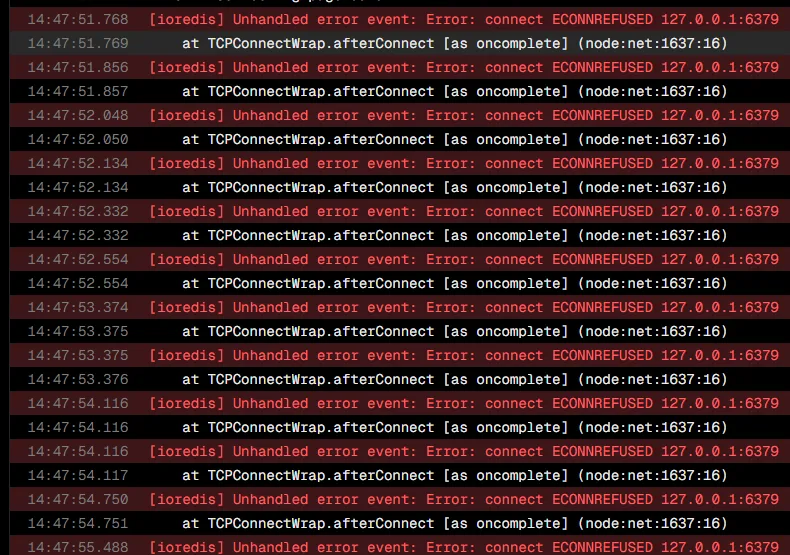
Task: Click the afterConnect trace at 14:47:54.751
Action: coord(400,523)
